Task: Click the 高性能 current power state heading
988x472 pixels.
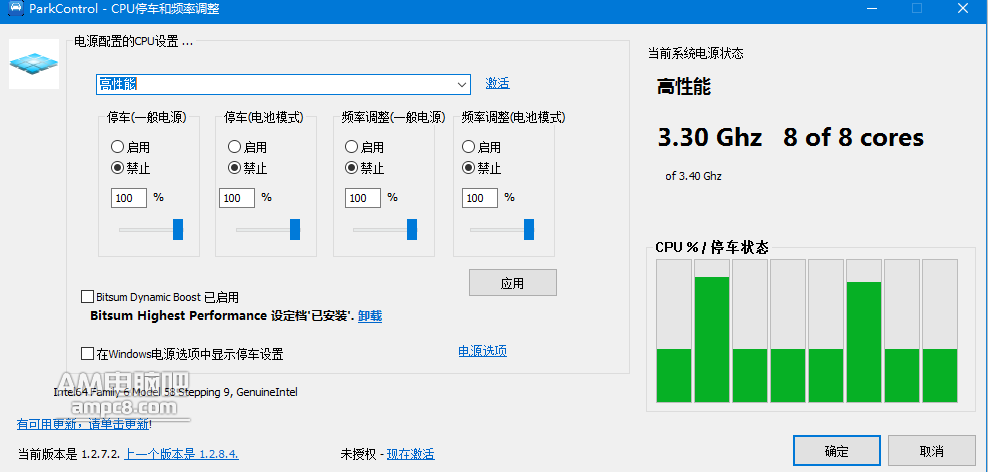Action: tap(684, 86)
